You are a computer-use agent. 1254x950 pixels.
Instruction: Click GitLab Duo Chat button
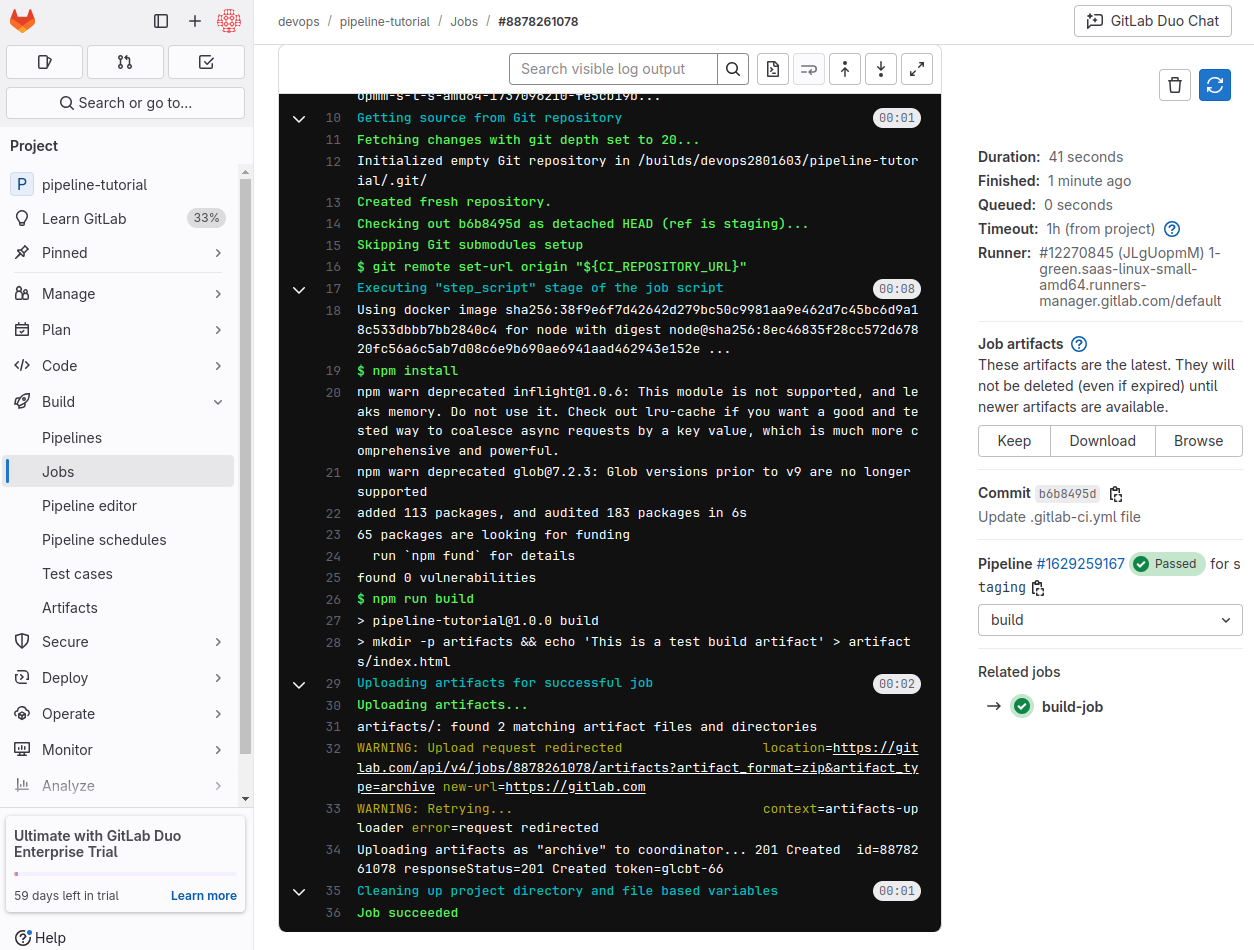tap(1153, 21)
